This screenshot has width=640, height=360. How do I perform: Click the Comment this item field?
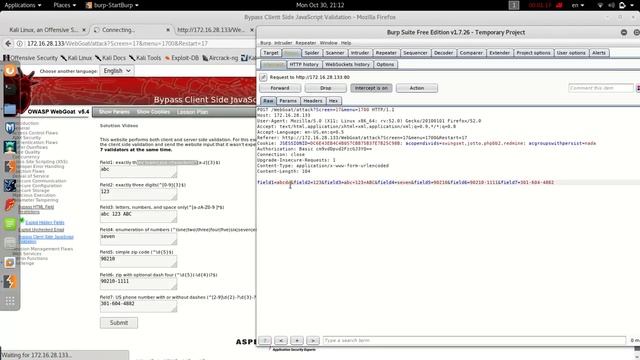coord(601,88)
